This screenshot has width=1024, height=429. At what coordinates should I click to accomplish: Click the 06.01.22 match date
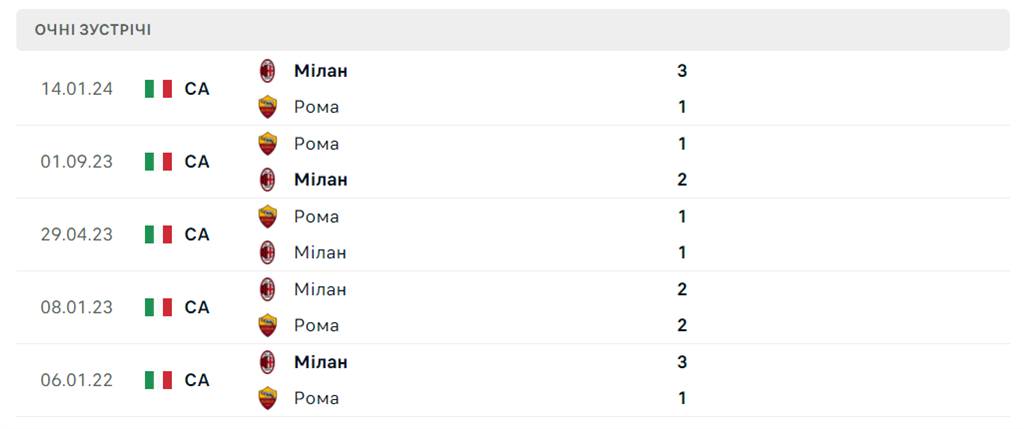(77, 380)
